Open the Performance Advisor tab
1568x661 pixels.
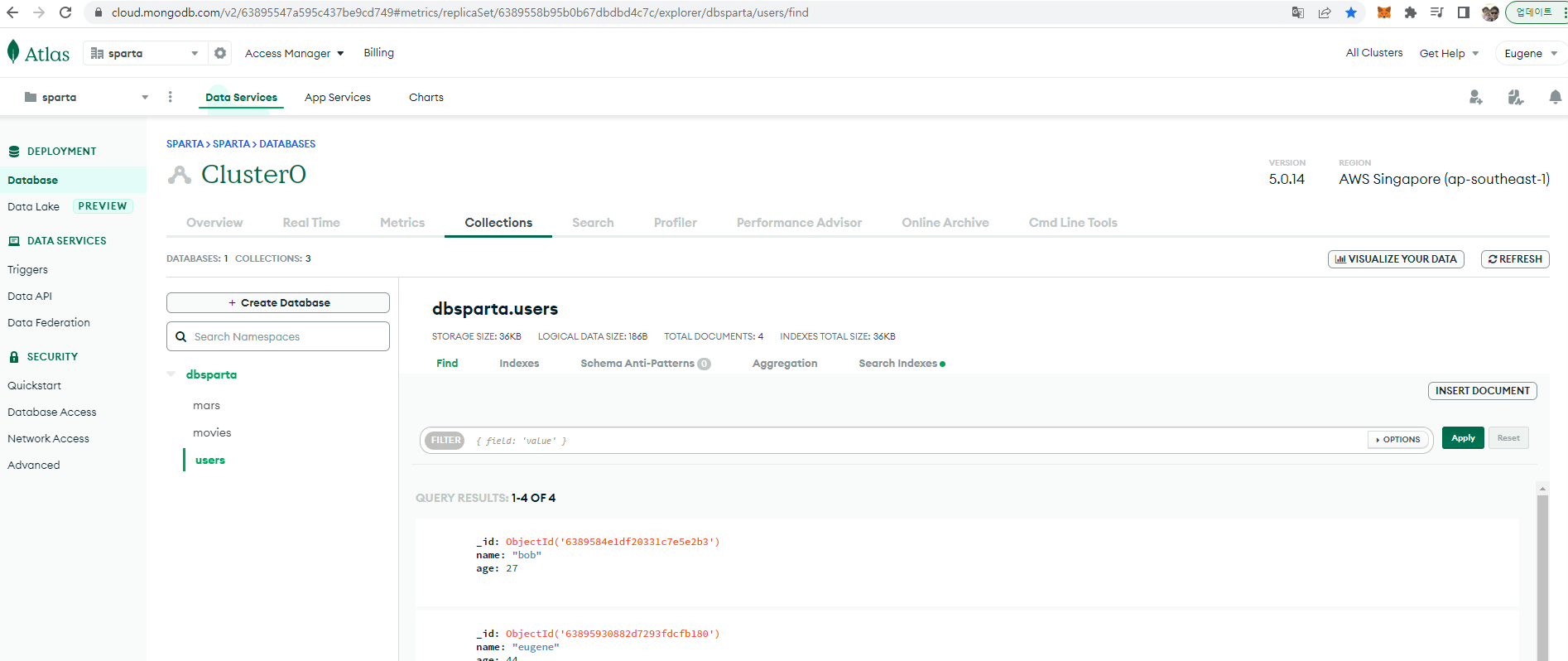(x=799, y=223)
